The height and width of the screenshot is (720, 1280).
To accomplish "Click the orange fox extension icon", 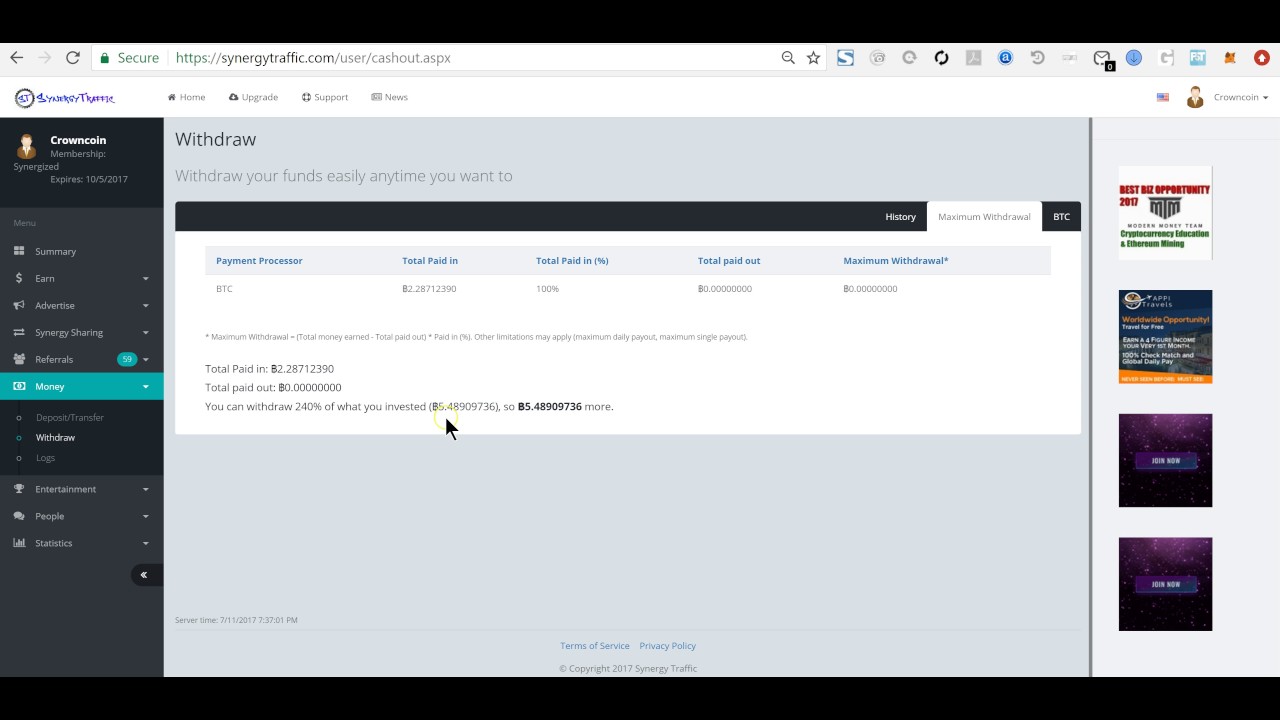I will [1230, 58].
